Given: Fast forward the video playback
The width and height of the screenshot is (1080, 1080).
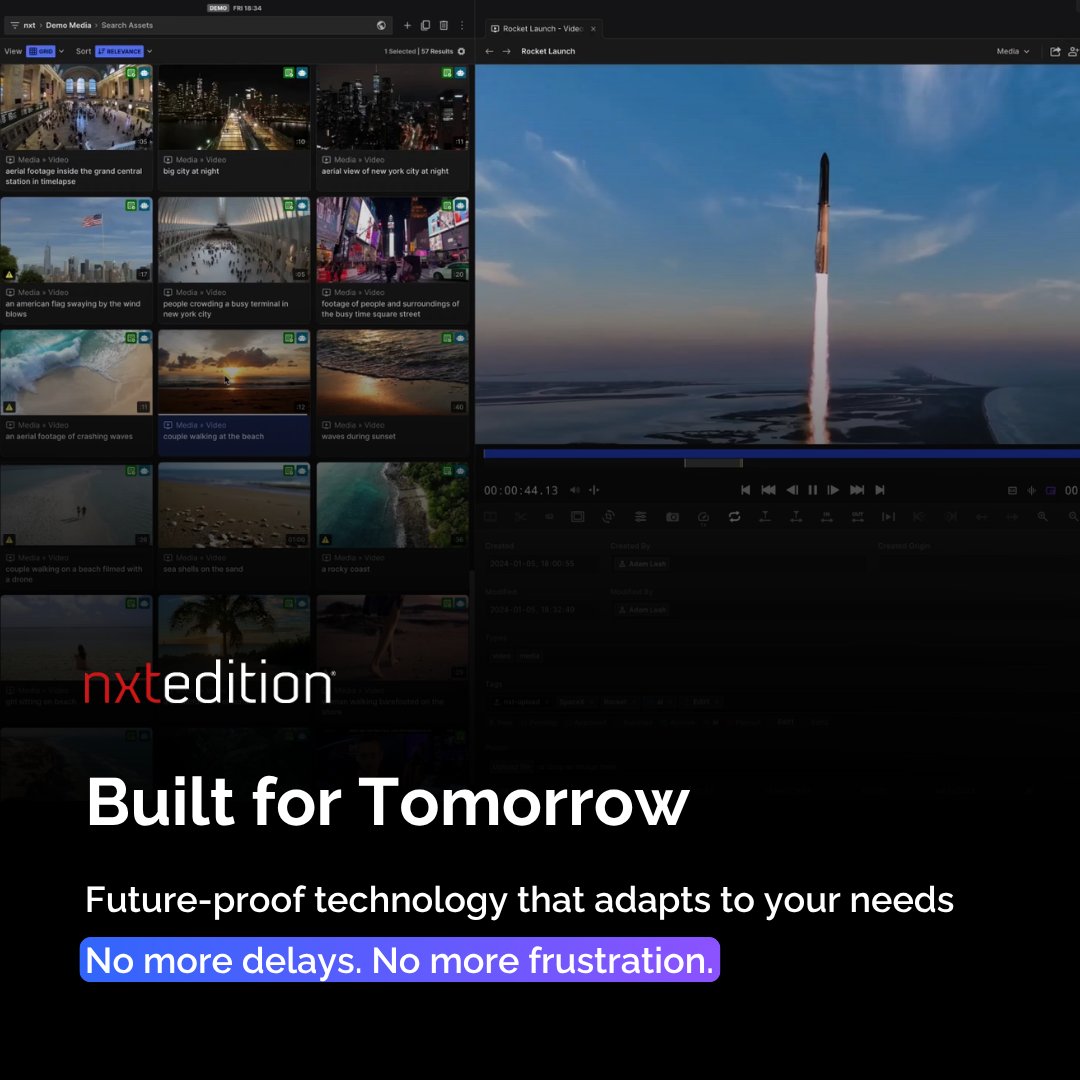Looking at the screenshot, I should (857, 490).
